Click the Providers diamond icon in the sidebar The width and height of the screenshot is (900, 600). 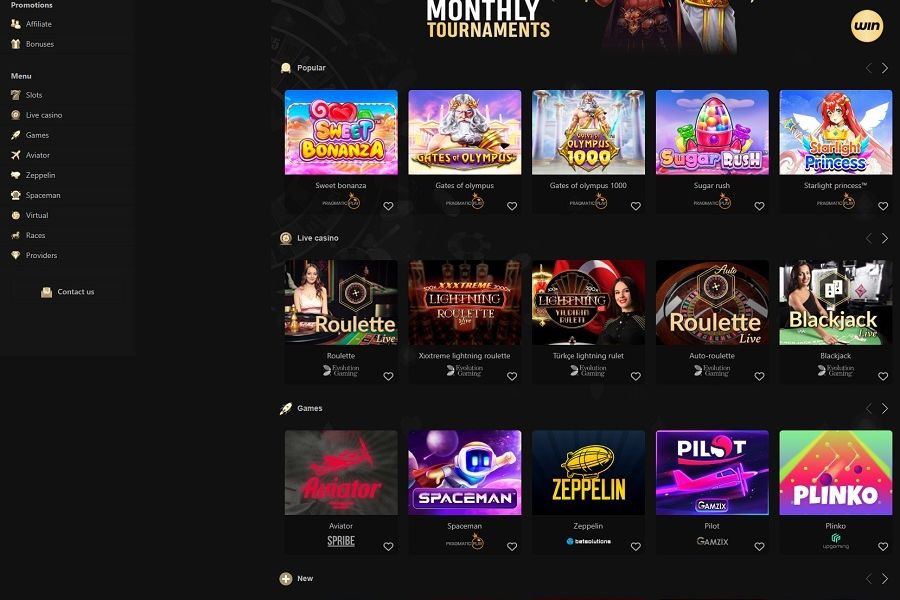pos(15,256)
